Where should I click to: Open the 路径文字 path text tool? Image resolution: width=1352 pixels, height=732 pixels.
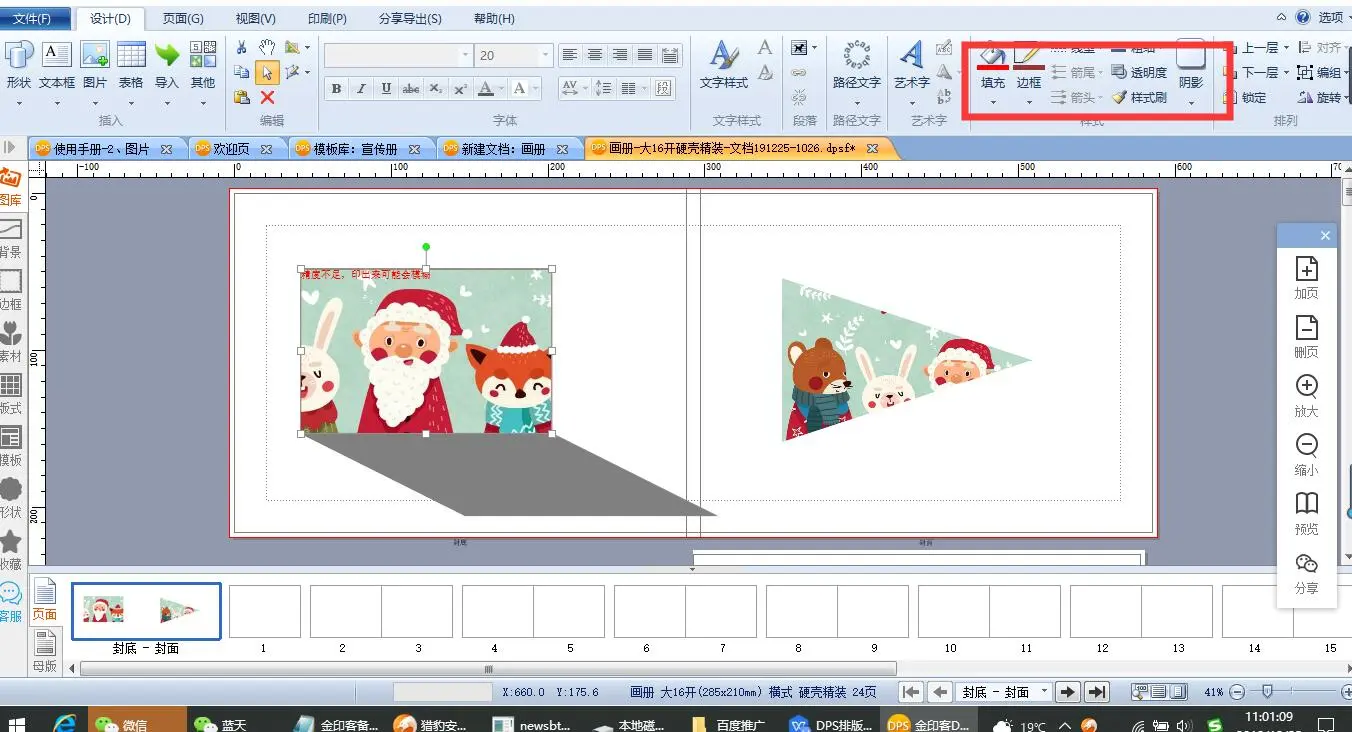857,65
